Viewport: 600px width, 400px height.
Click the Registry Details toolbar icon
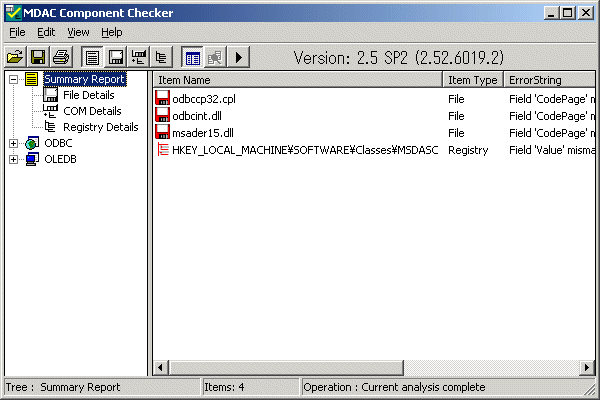(160, 58)
